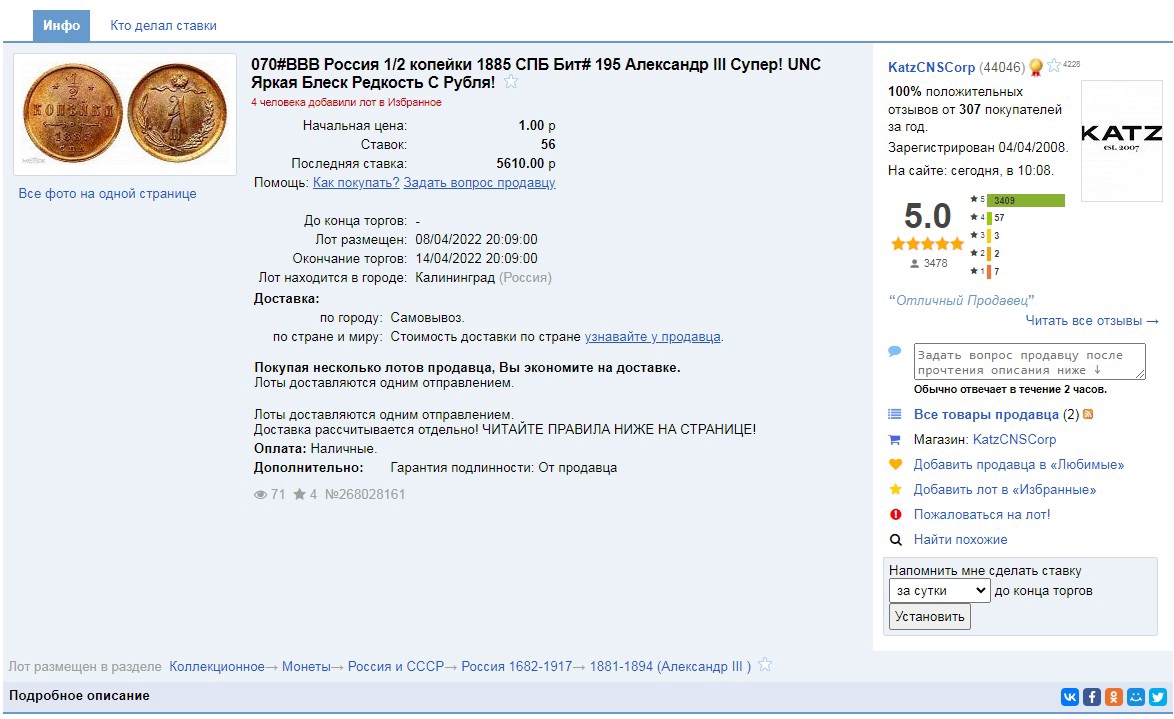Image resolution: width=1174 pixels, height=719 pixels.
Task: Toggle the favorite star next to the seller name
Action: coord(1054,66)
